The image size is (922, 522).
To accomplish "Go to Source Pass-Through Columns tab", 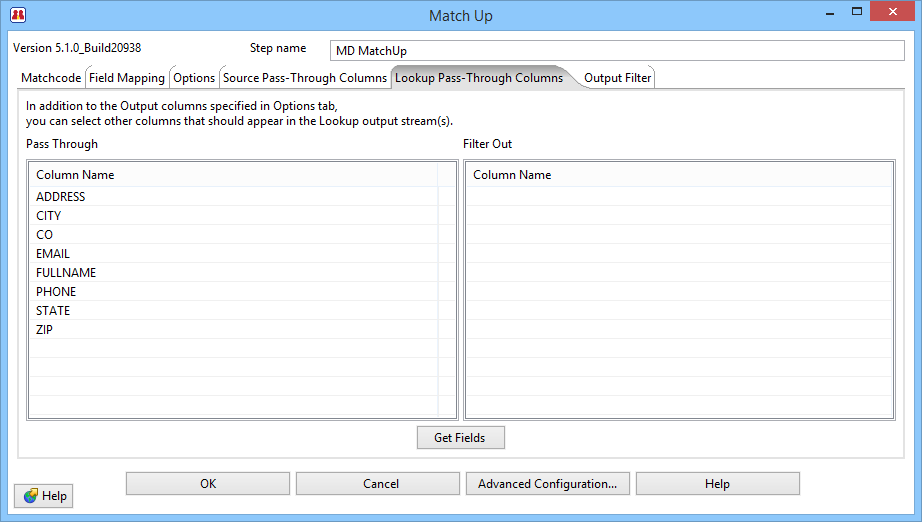I will tap(304, 78).
